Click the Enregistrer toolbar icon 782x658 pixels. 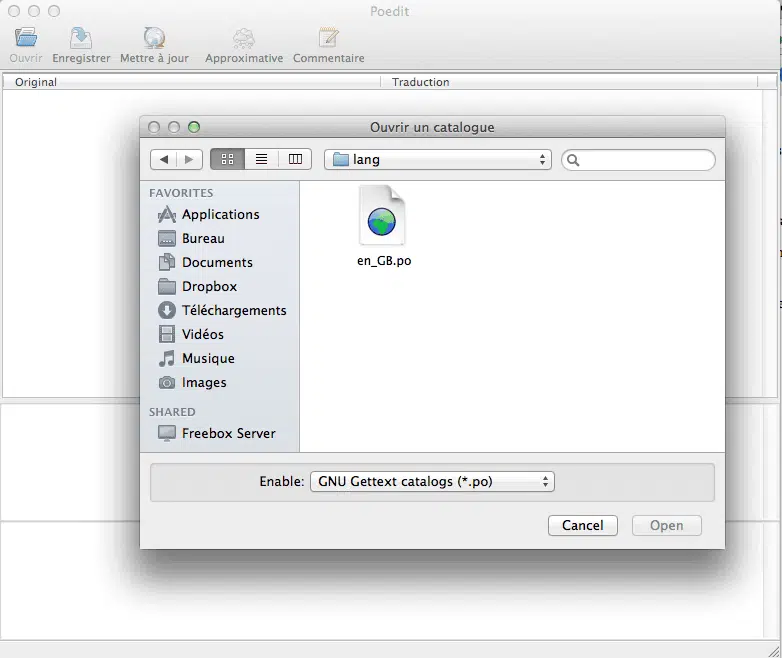81,39
